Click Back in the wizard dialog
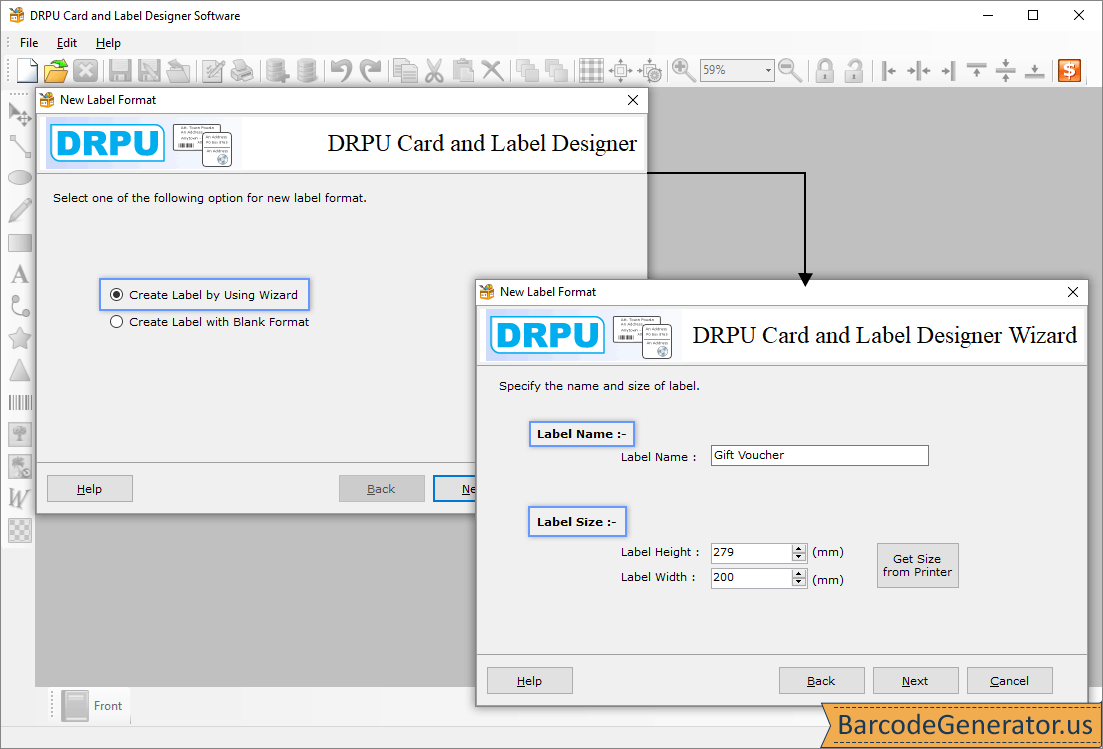 [x=821, y=681]
